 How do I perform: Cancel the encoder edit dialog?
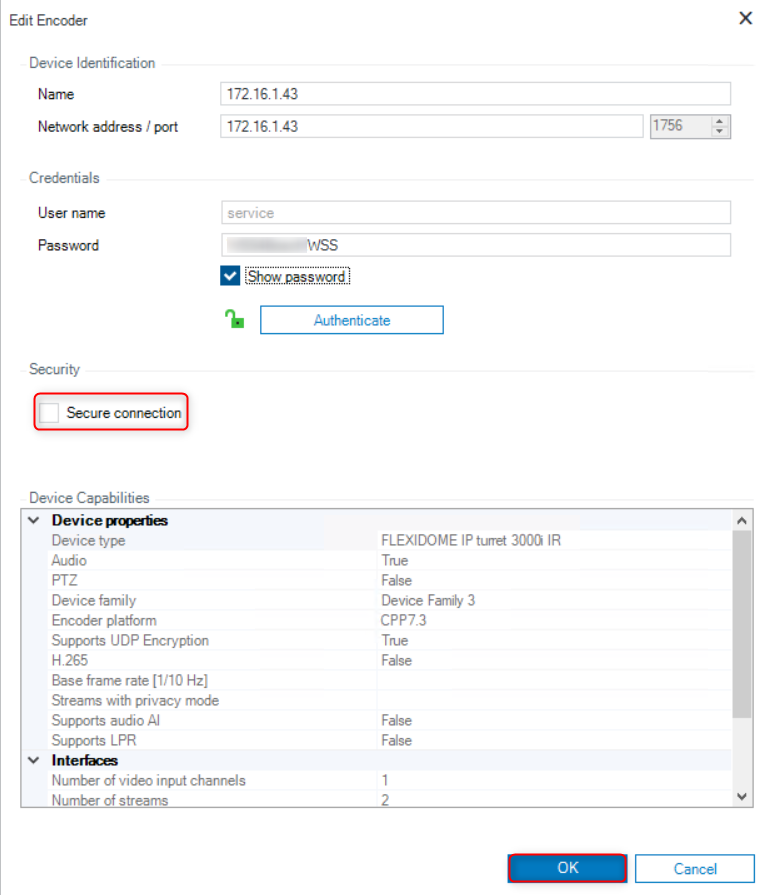[x=694, y=868]
